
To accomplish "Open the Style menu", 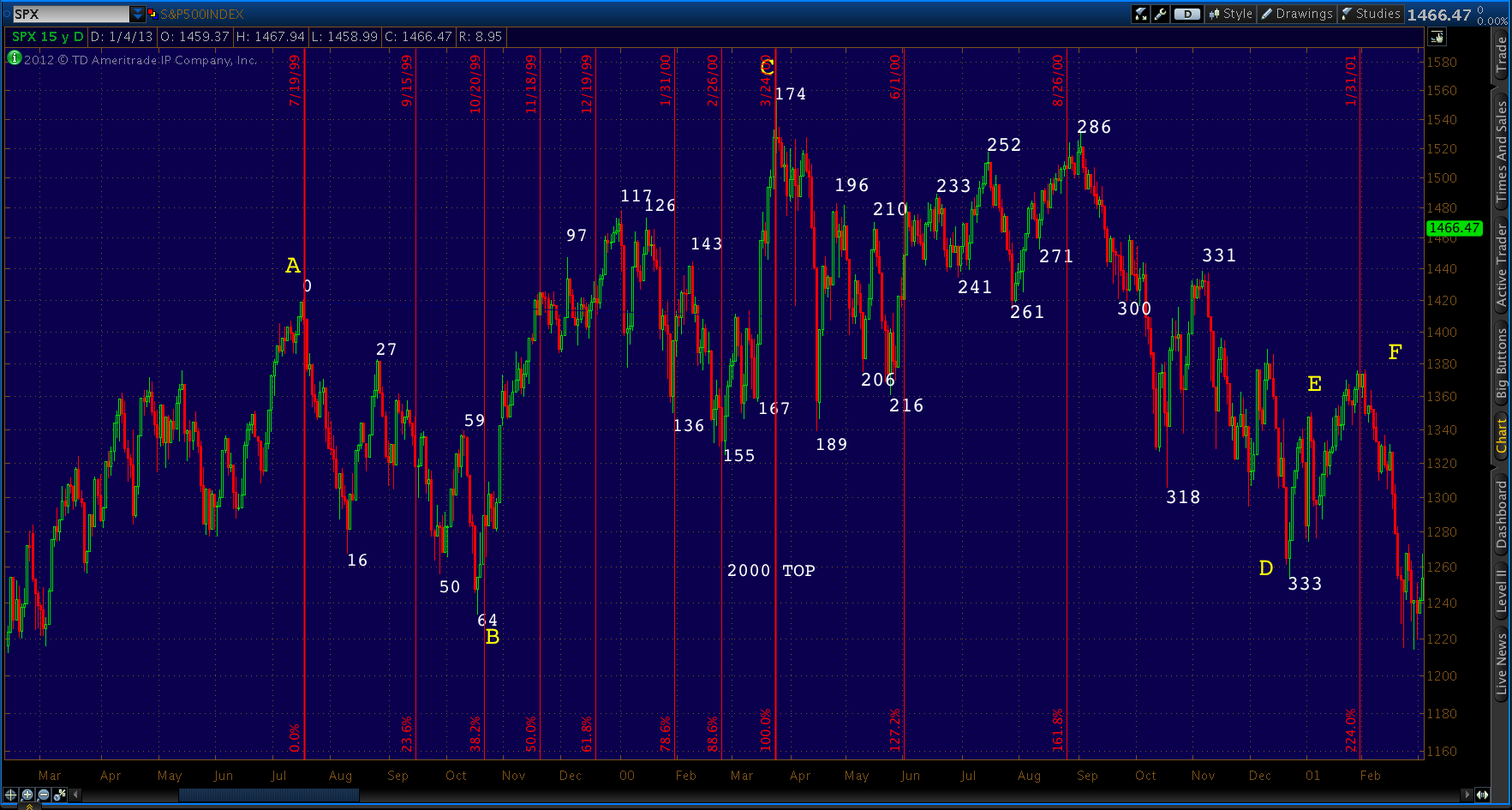I will point(1231,14).
